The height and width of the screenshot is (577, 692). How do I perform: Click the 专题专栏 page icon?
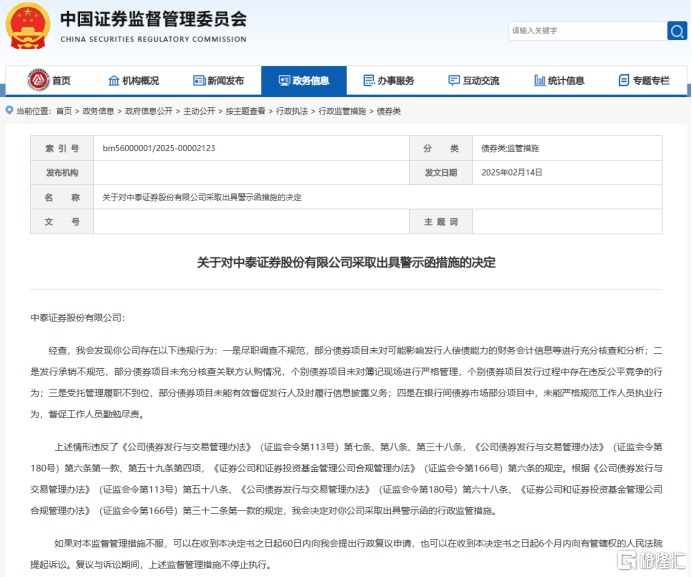pyautogui.click(x=624, y=80)
